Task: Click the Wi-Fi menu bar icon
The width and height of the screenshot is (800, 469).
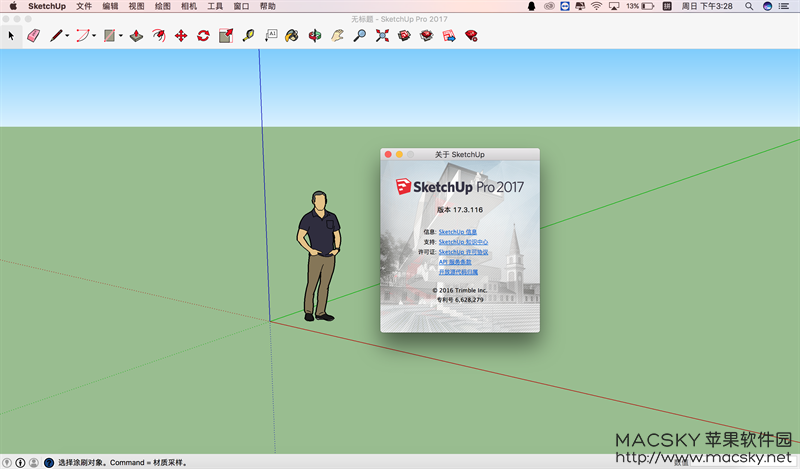Action: tap(596, 6)
